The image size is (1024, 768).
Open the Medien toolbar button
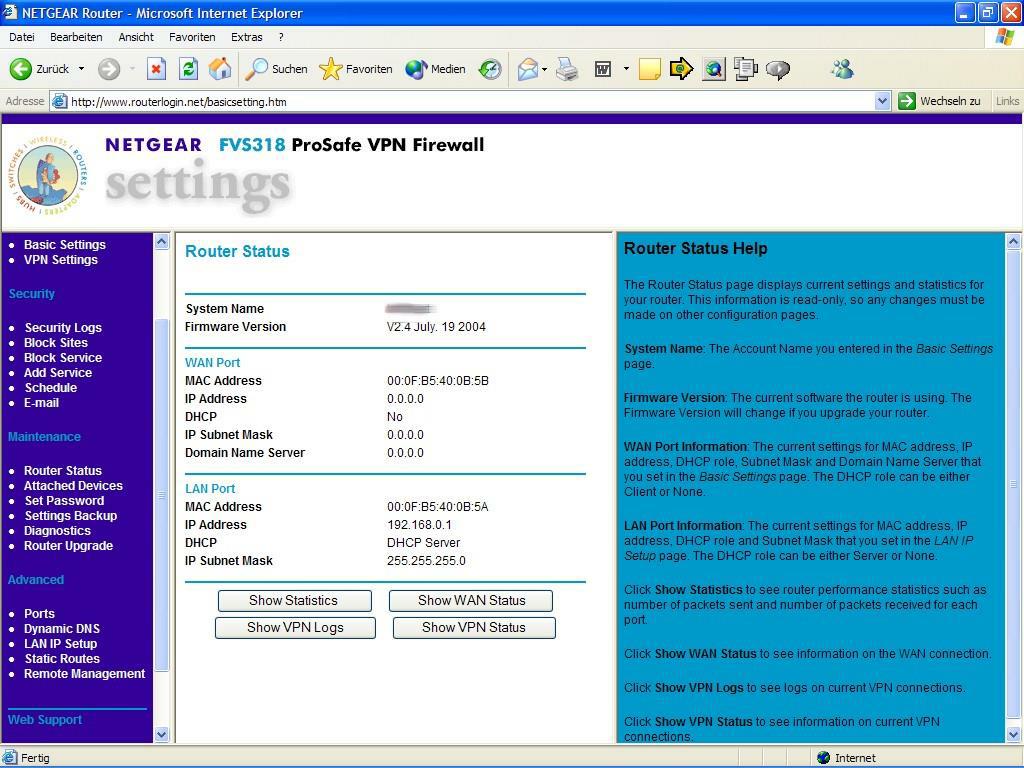(x=435, y=69)
